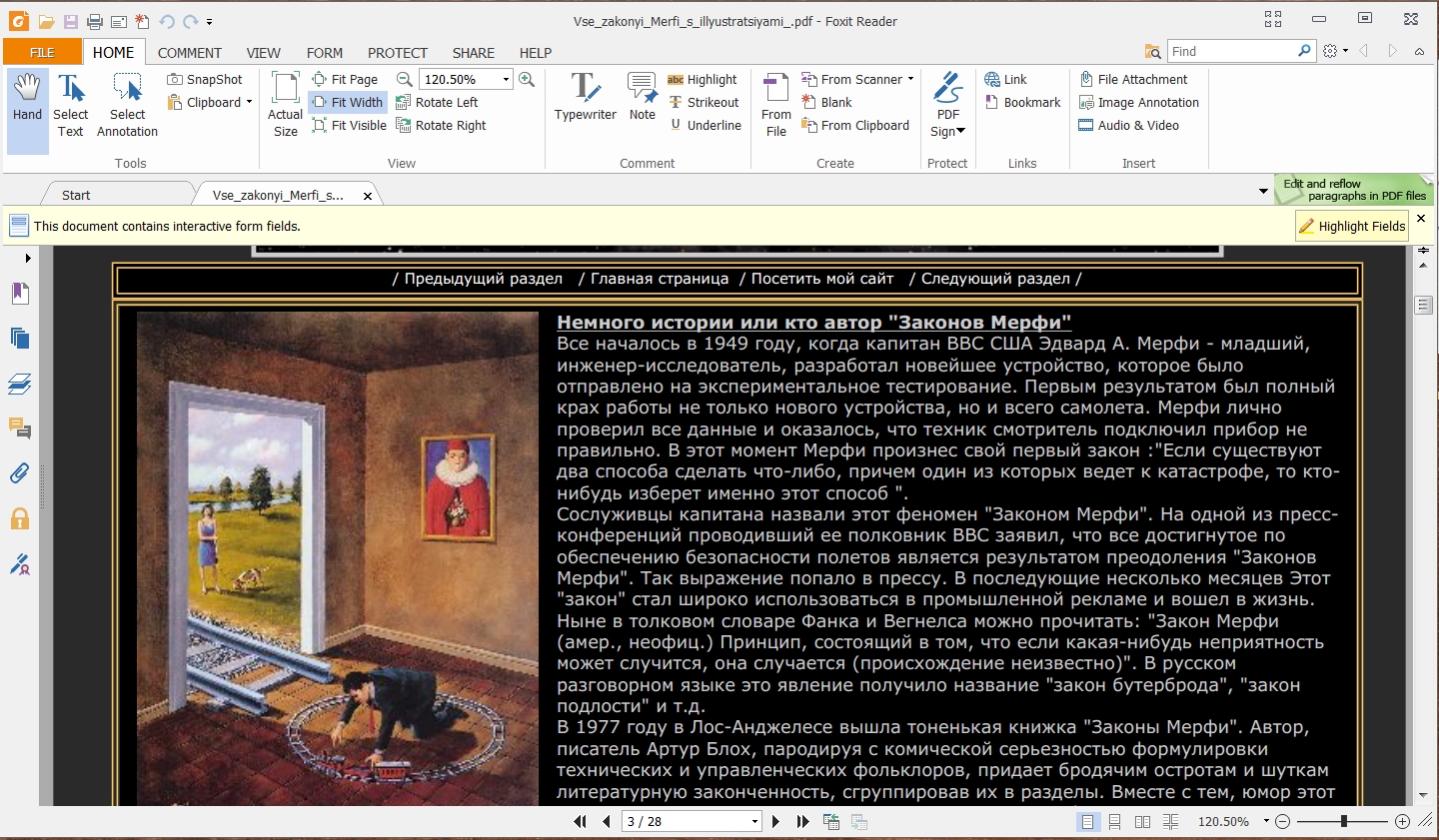1439x840 pixels.
Task: Create PDF From Clipboard
Action: tap(855, 125)
